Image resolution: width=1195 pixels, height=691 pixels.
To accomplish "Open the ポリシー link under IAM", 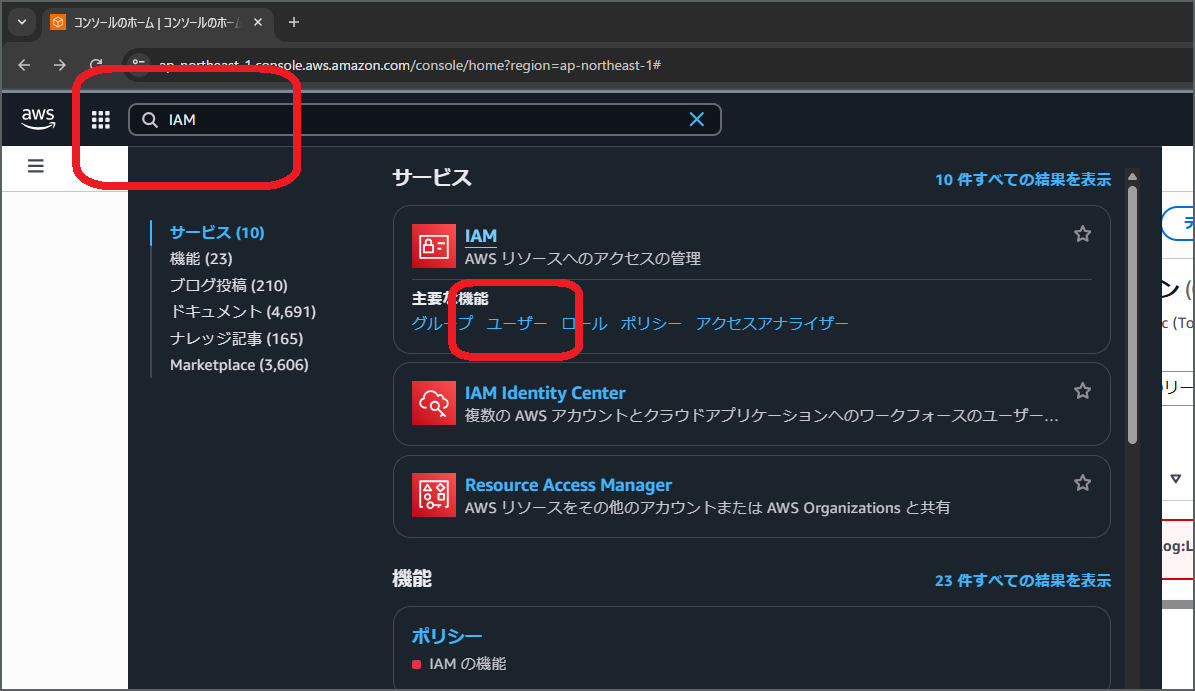I will point(651,323).
